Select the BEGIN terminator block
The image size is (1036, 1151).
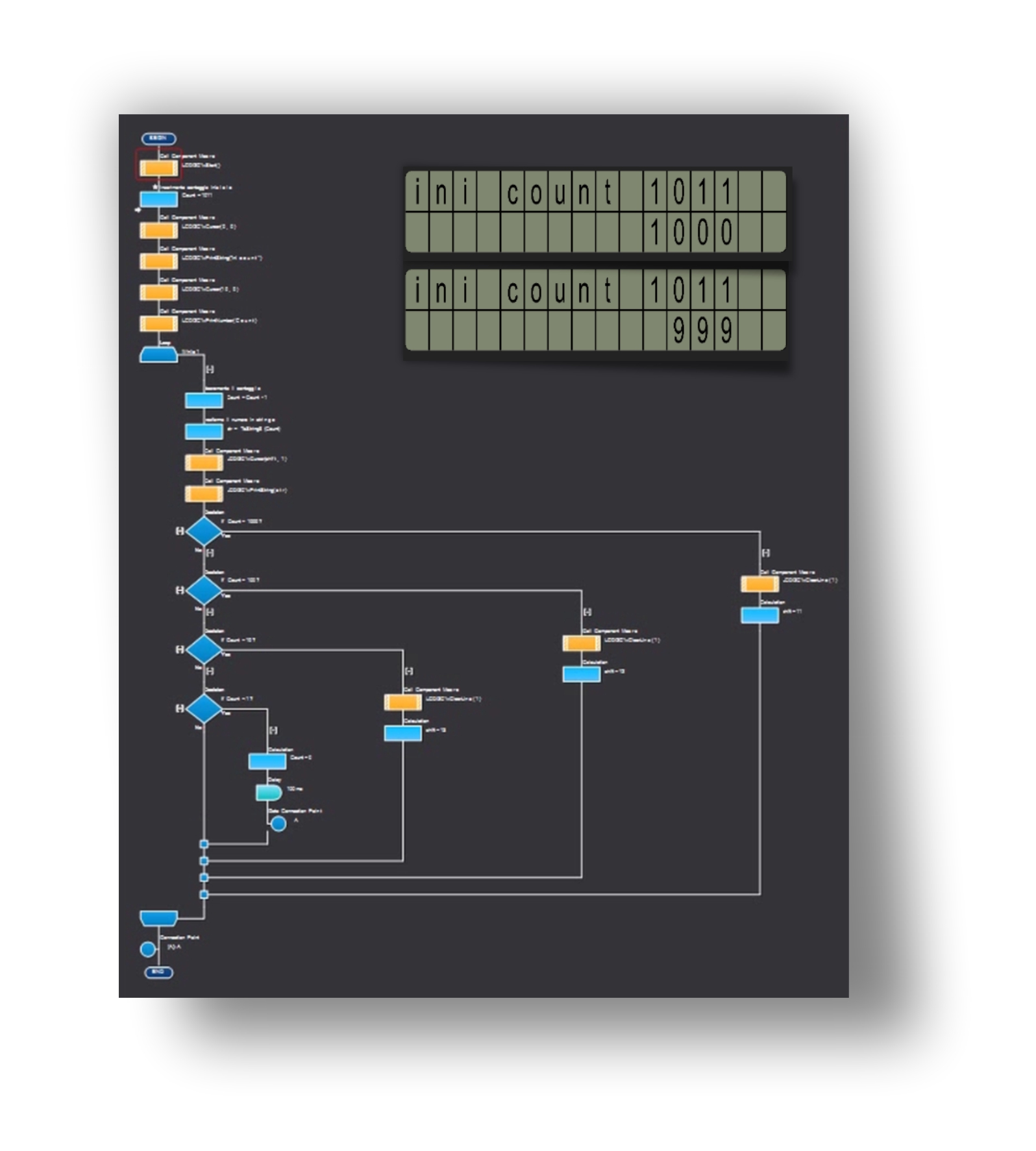click(159, 138)
